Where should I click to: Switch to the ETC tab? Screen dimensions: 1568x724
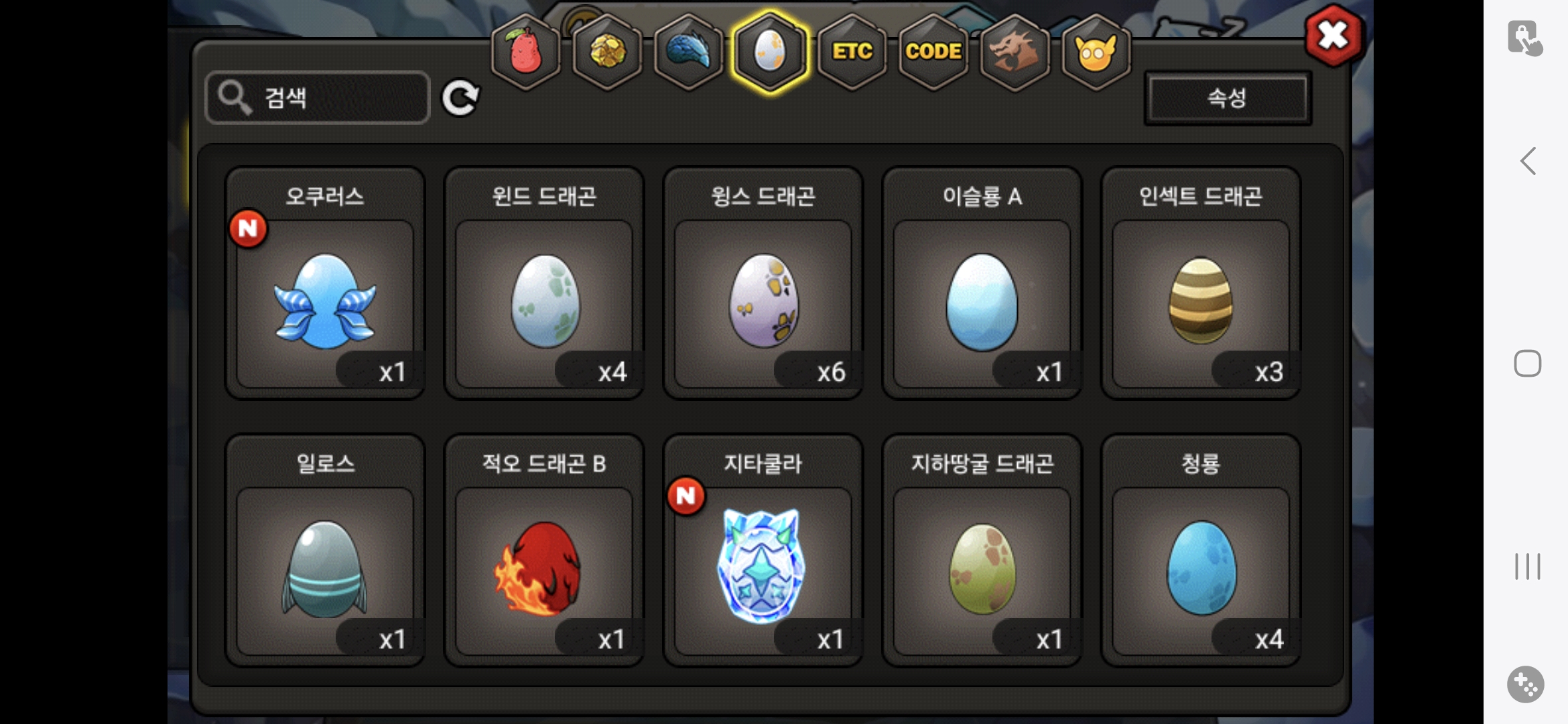(x=852, y=51)
